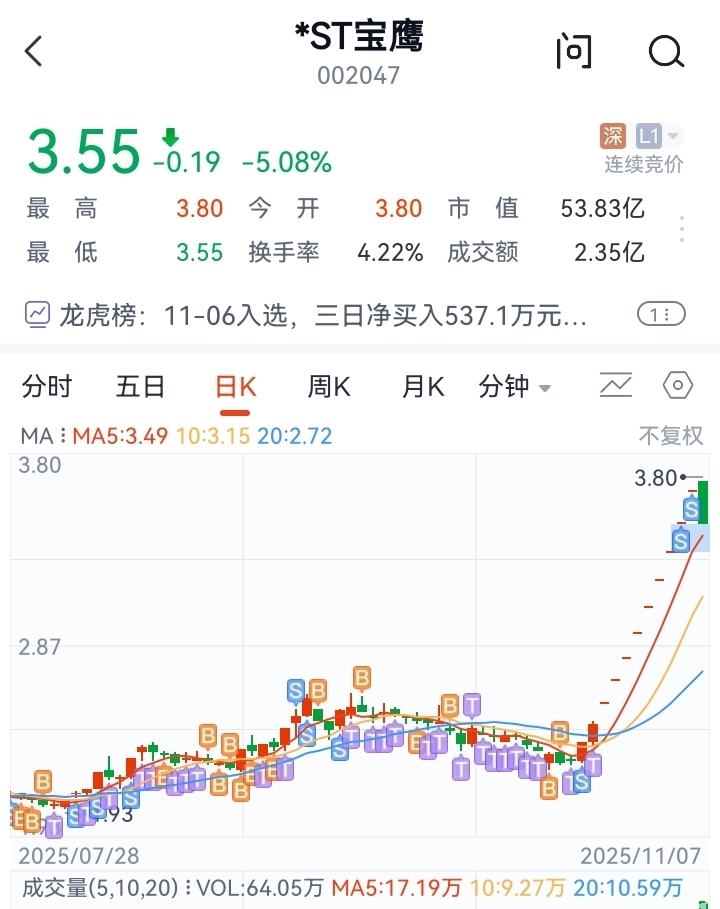Open the 龙虎榜 news chart icon
The height and width of the screenshot is (909, 720).
(38, 315)
